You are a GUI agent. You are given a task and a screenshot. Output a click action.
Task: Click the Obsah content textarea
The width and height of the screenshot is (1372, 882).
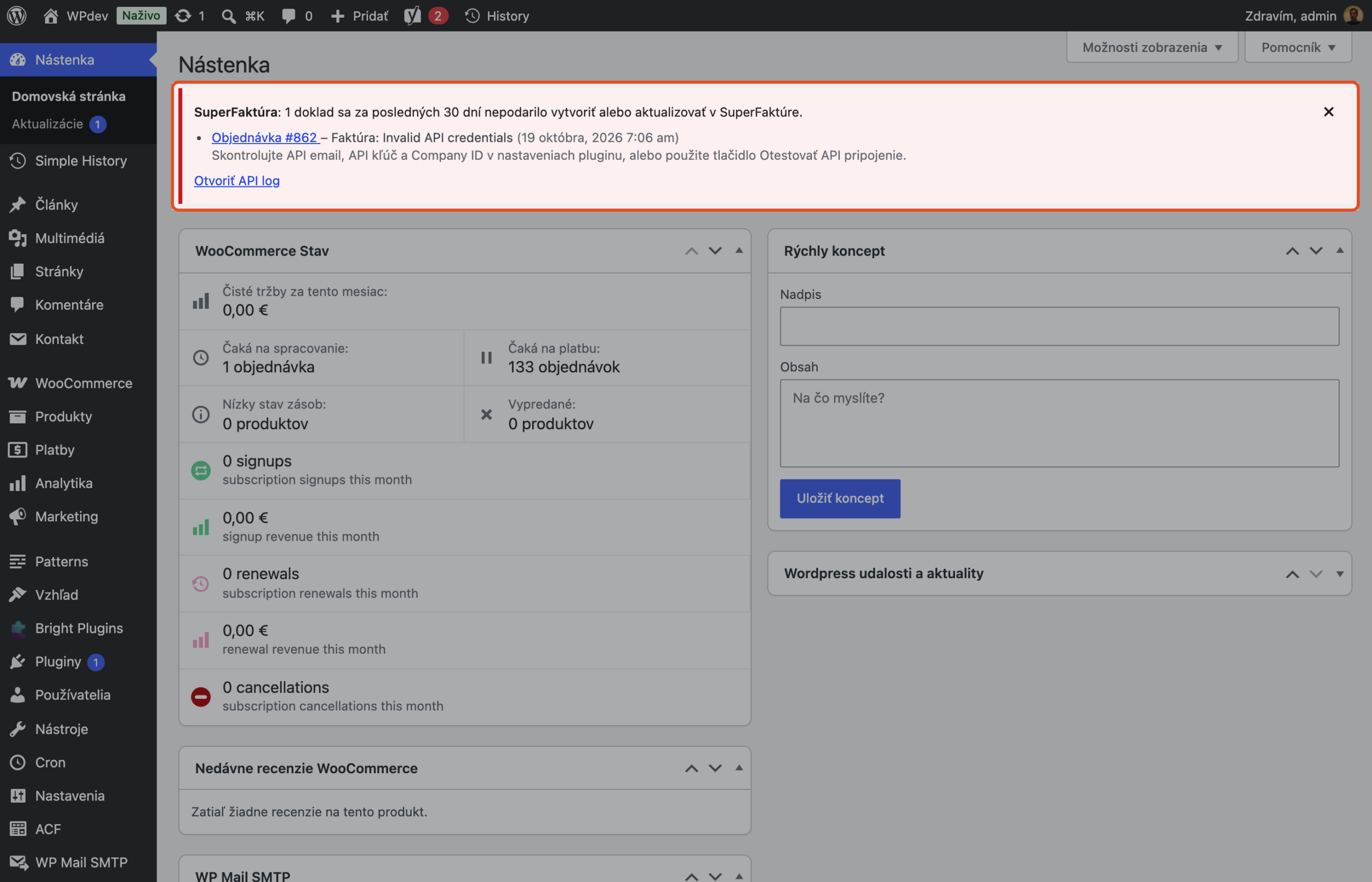[x=1059, y=423]
